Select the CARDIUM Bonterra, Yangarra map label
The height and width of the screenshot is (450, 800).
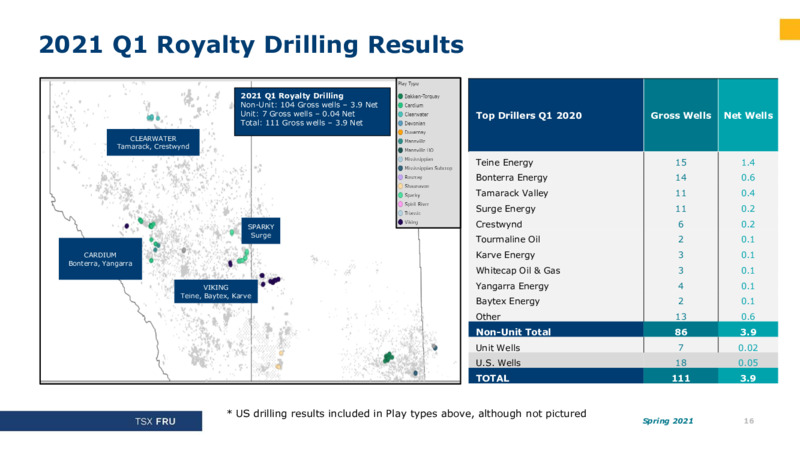(x=101, y=259)
